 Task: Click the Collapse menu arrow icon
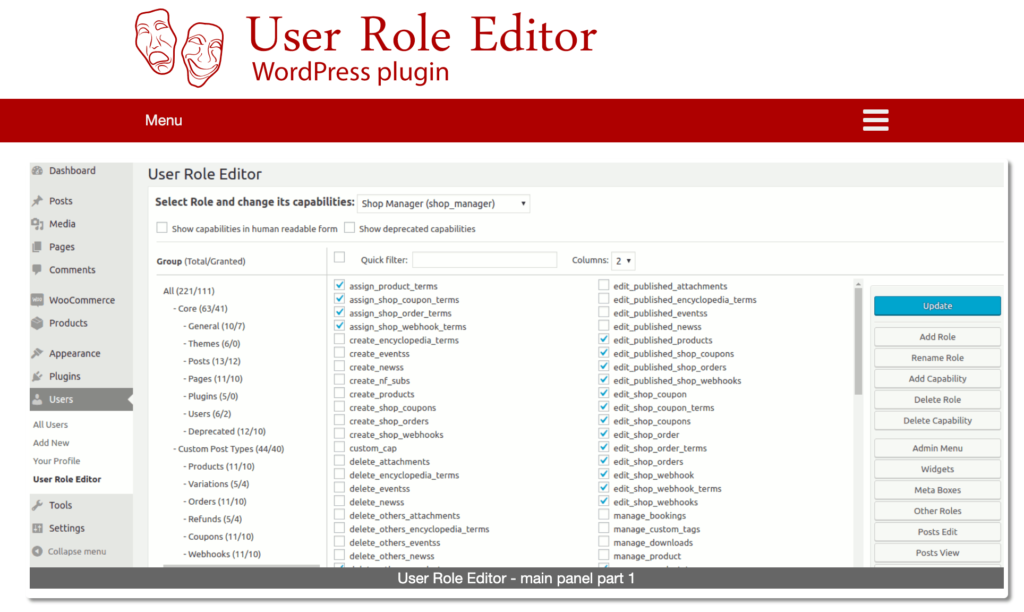point(37,551)
